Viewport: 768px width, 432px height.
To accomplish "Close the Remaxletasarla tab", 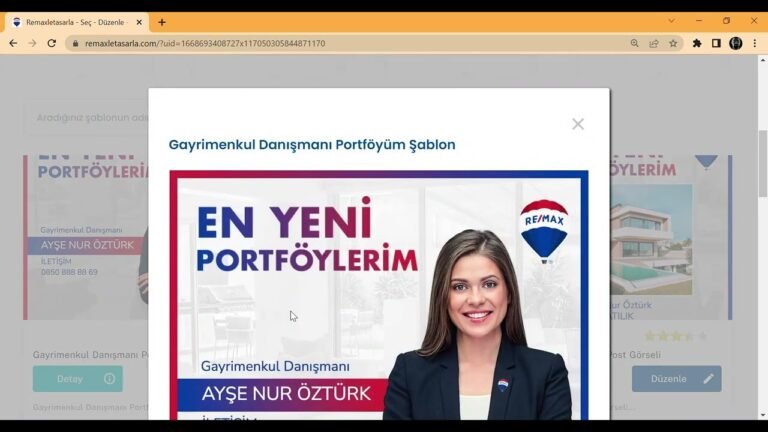I will tap(139, 22).
